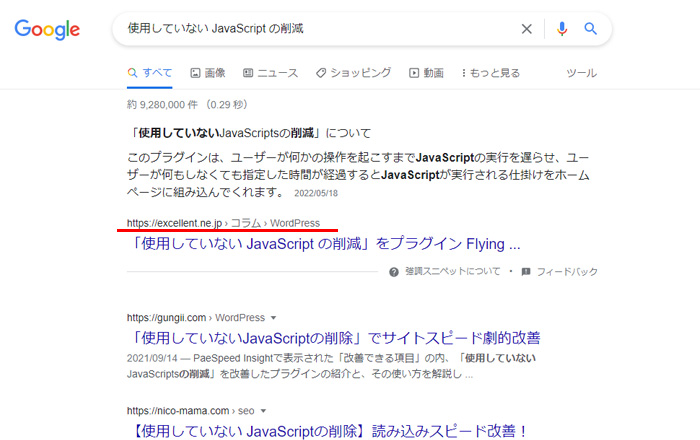700x440 pixels.
Task: Click the feedback flag icon
Action: pyautogui.click(x=526, y=271)
